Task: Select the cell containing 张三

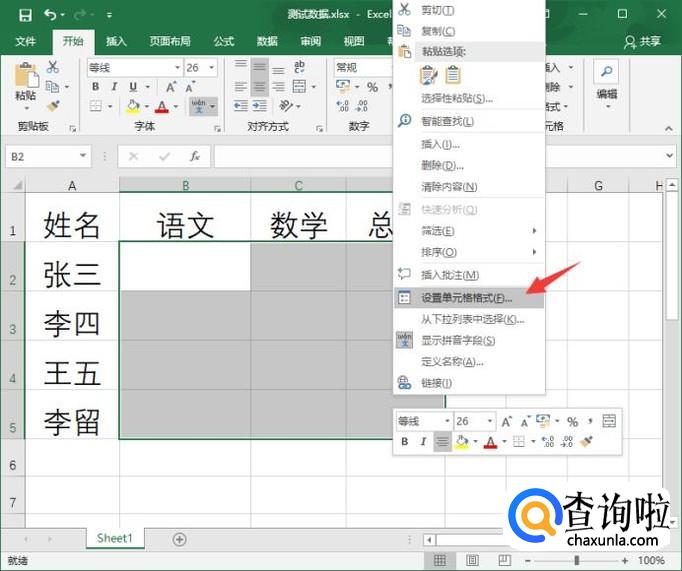Action: [72, 276]
